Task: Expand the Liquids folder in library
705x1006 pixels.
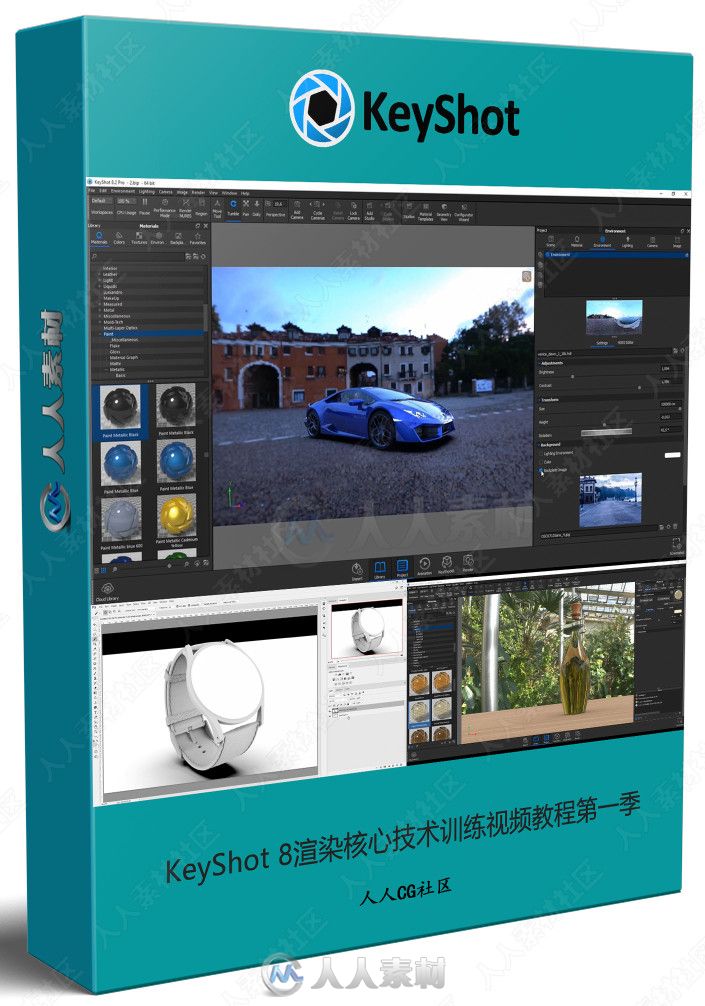Action: click(x=99, y=286)
